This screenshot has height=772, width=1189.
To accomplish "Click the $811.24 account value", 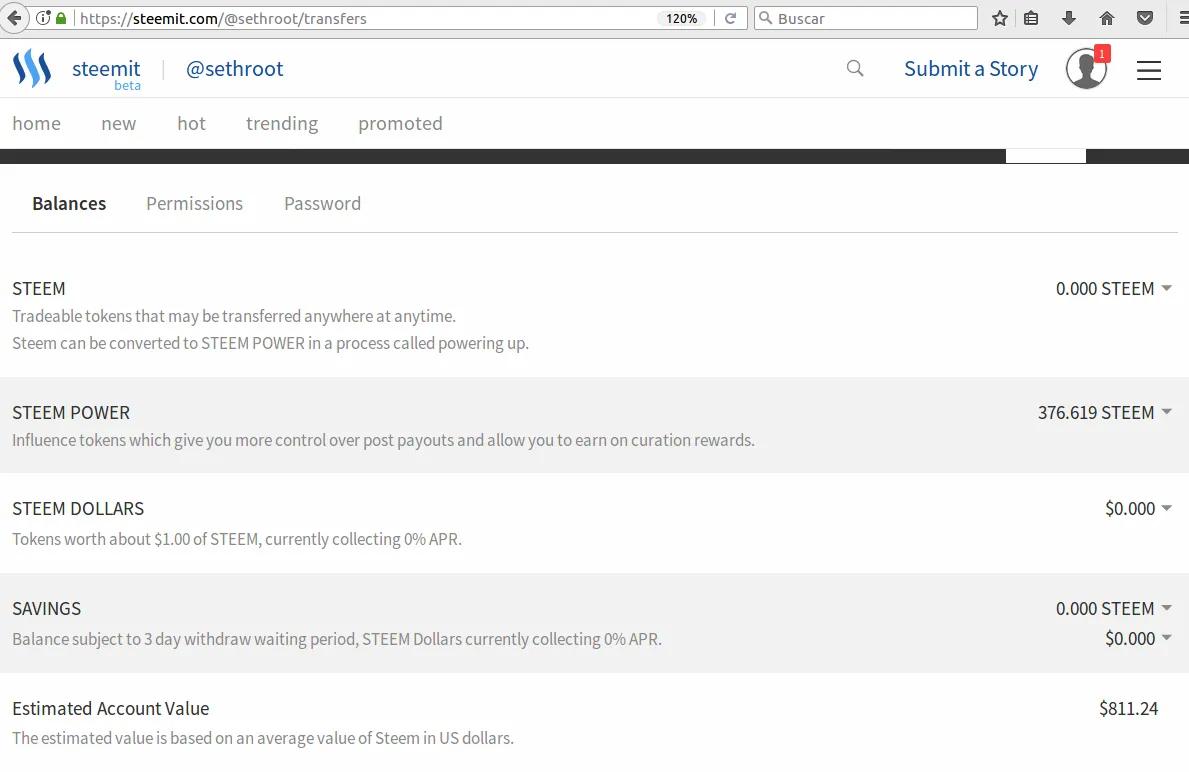I will coord(1128,708).
